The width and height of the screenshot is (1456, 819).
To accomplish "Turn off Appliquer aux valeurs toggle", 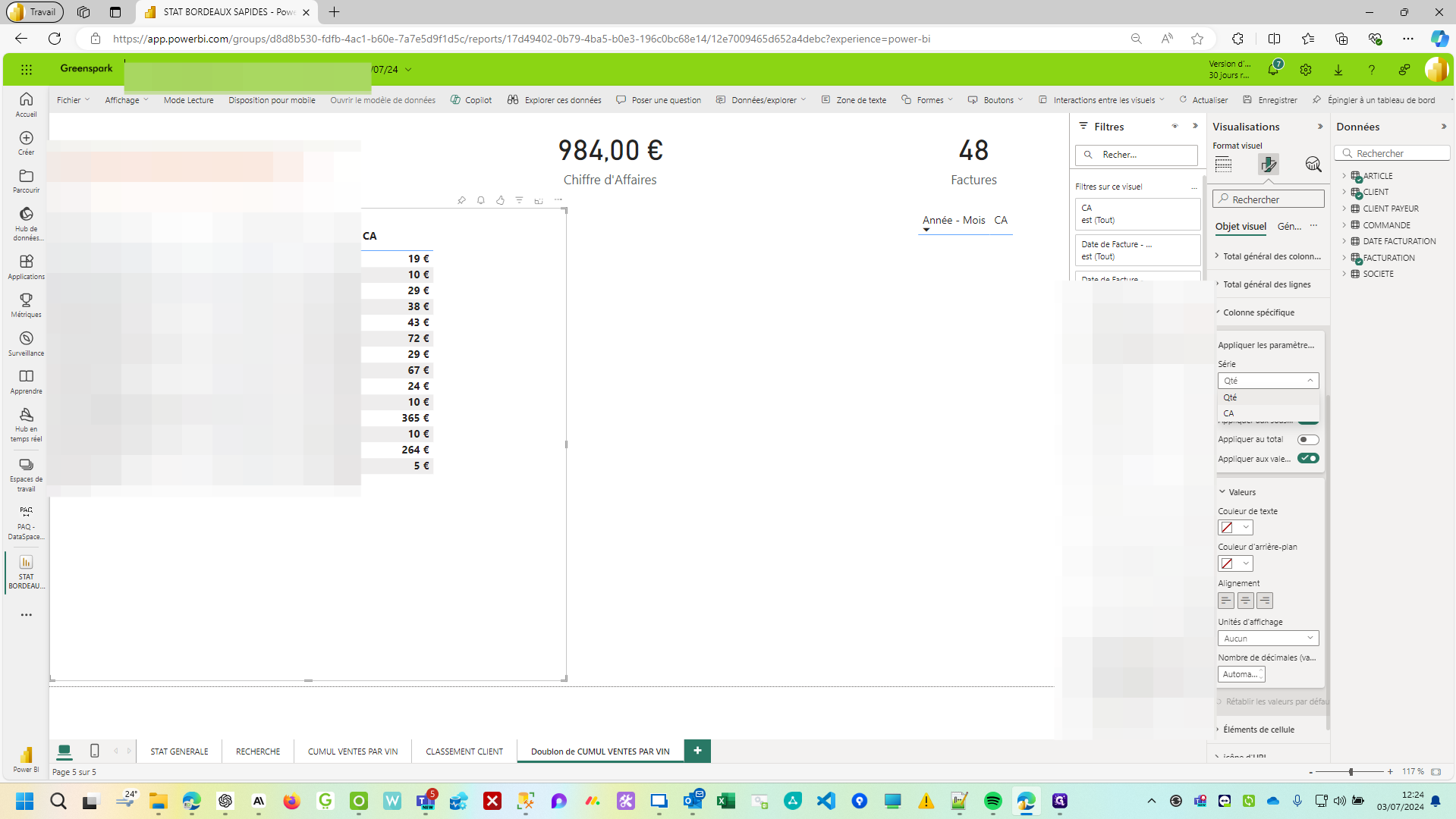I will point(1308,459).
